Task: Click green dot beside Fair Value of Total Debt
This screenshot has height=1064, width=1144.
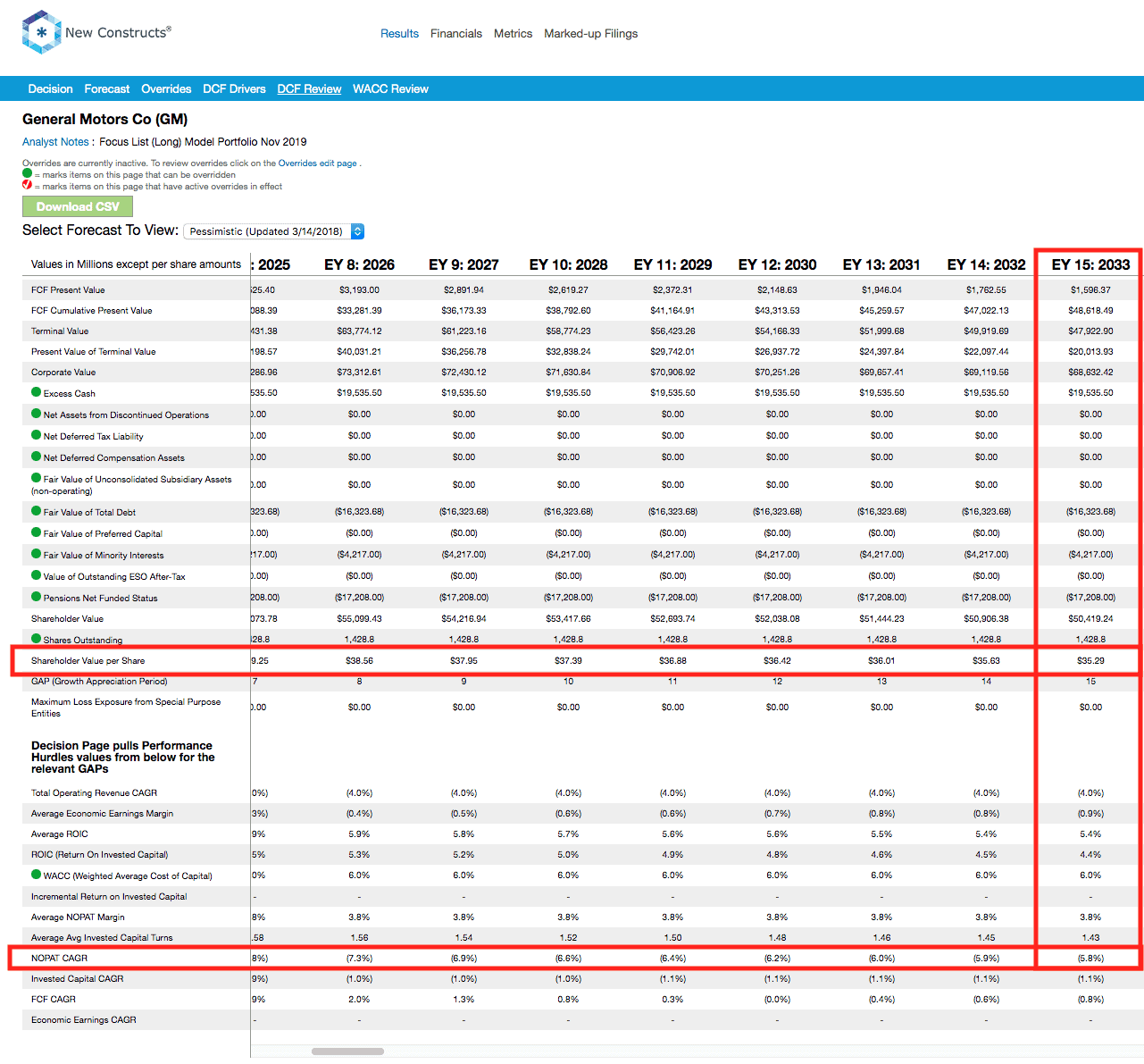Action: (36, 511)
